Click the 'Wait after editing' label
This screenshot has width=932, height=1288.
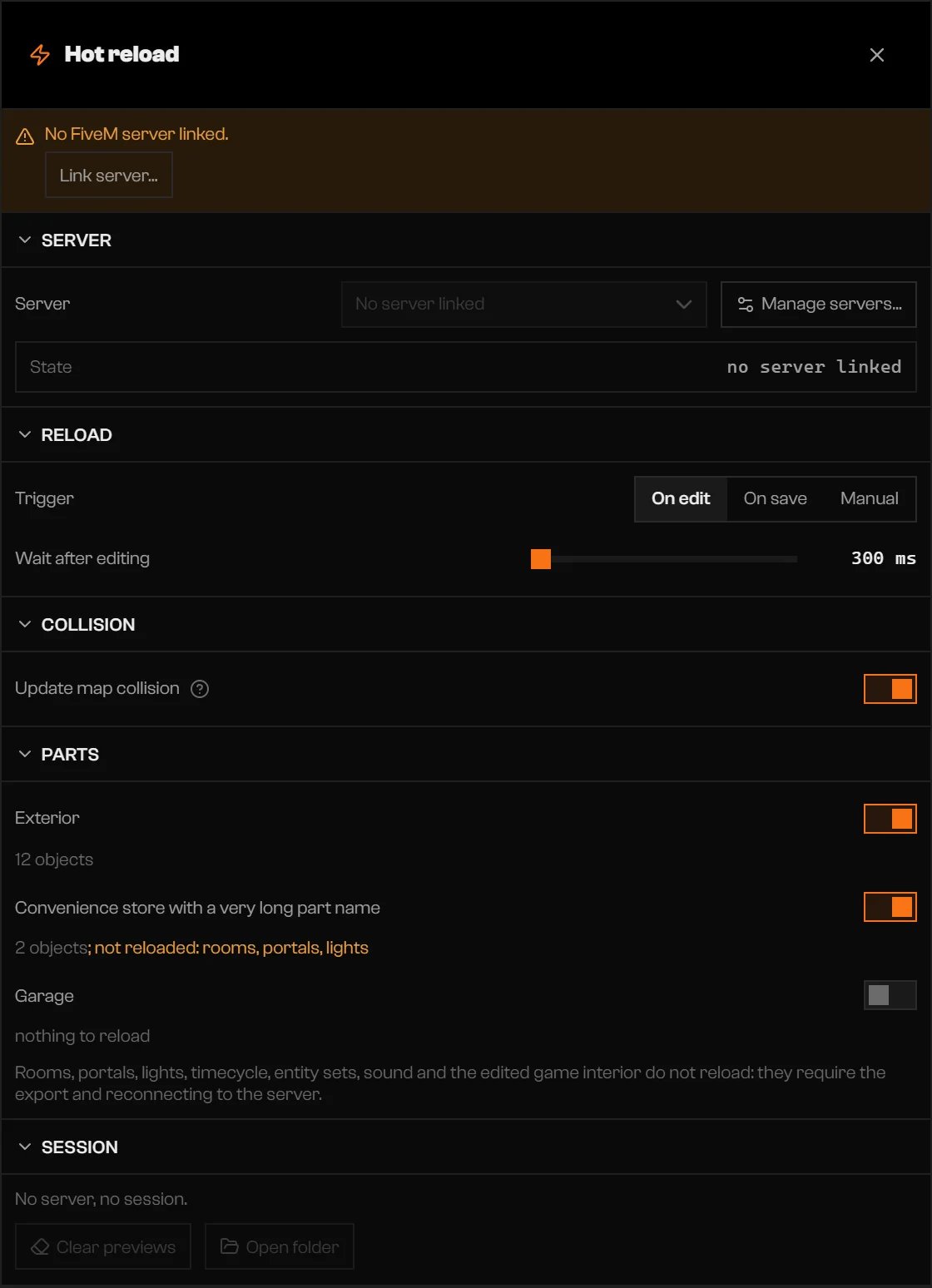click(x=82, y=558)
